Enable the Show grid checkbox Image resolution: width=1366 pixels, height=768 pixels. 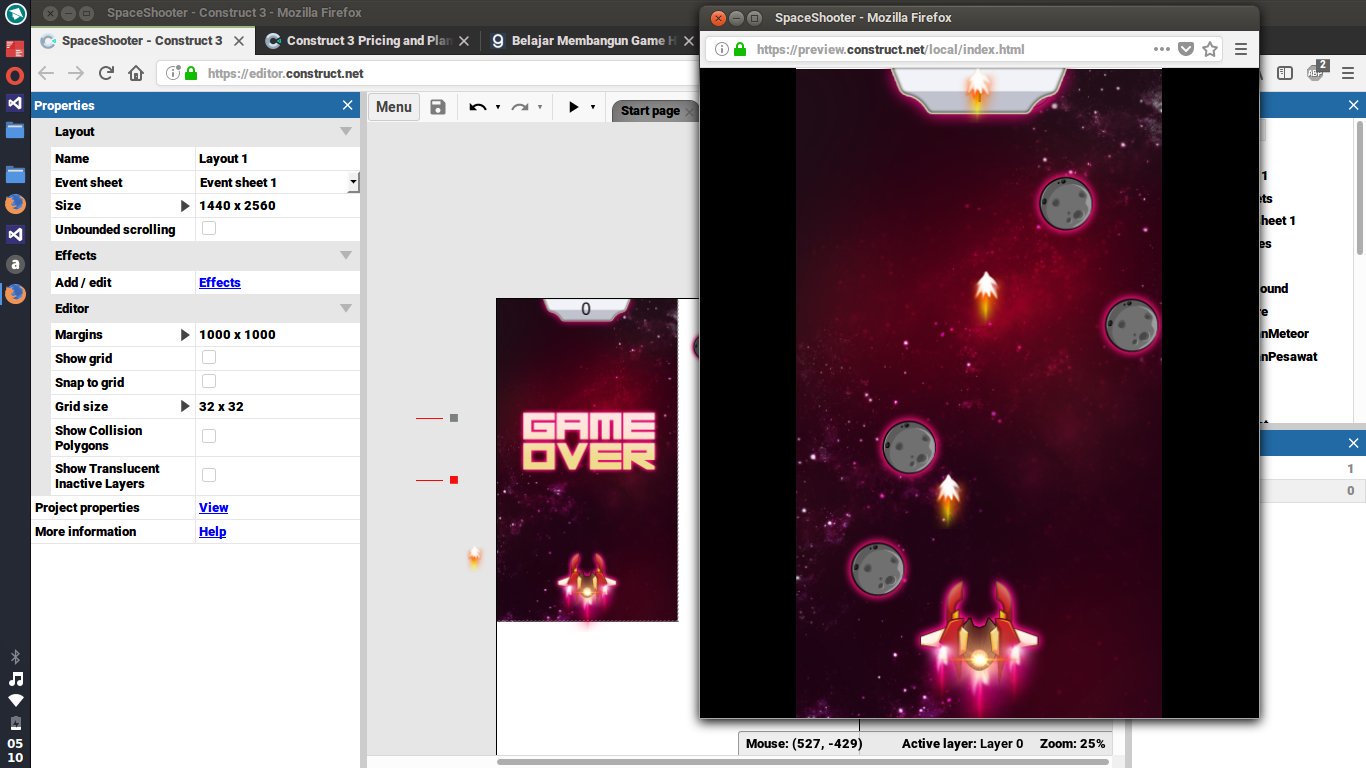coord(209,358)
